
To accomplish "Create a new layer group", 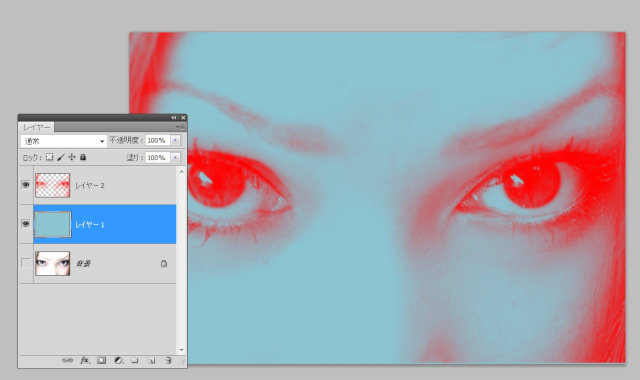I will (x=135, y=360).
